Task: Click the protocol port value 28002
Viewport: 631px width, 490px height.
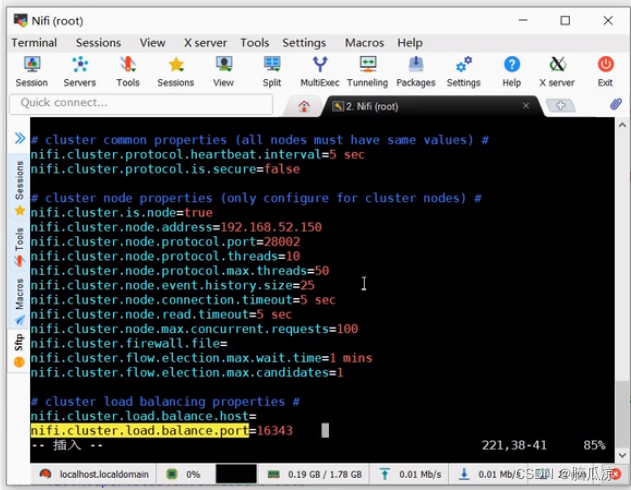Action: coord(282,242)
